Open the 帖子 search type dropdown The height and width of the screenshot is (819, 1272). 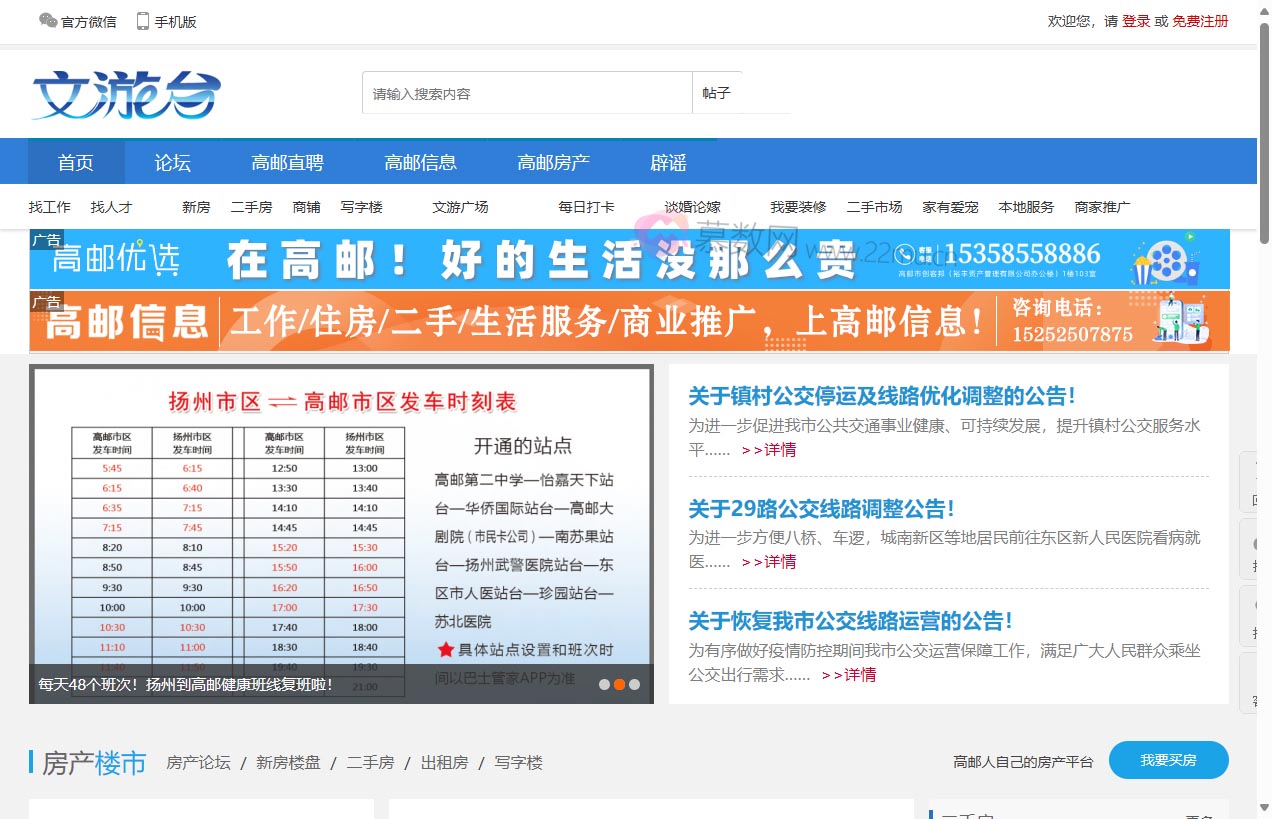[717, 93]
